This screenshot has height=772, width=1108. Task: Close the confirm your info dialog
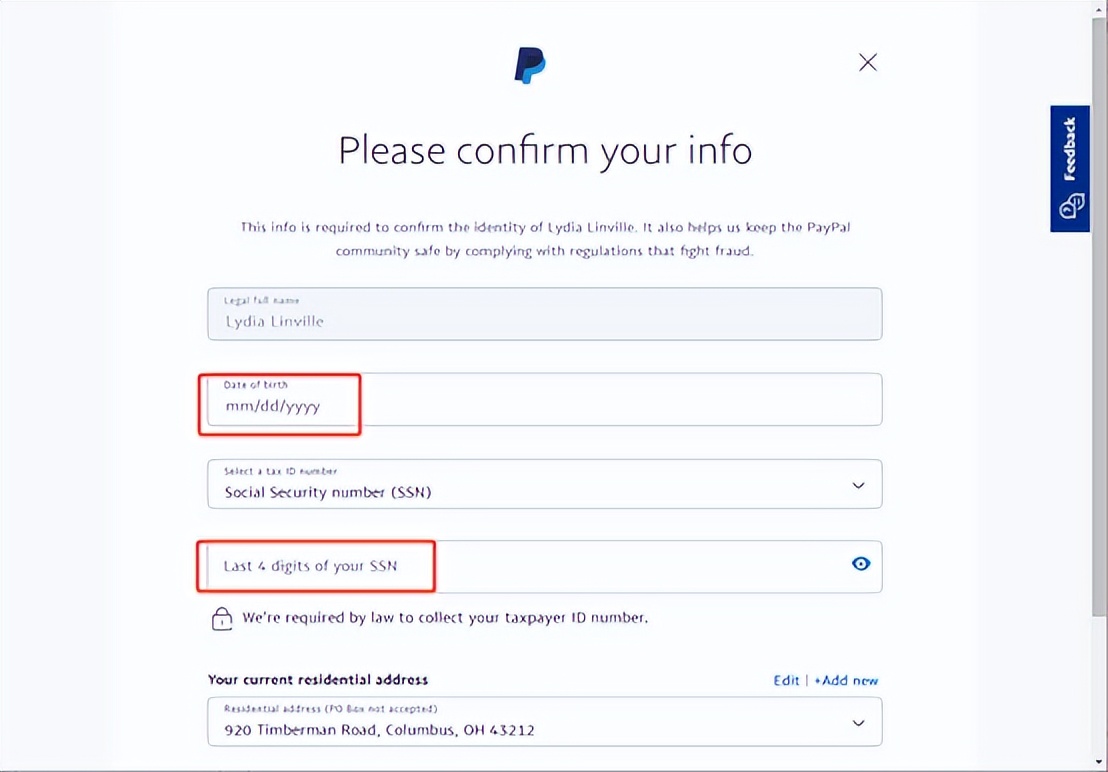click(x=867, y=62)
